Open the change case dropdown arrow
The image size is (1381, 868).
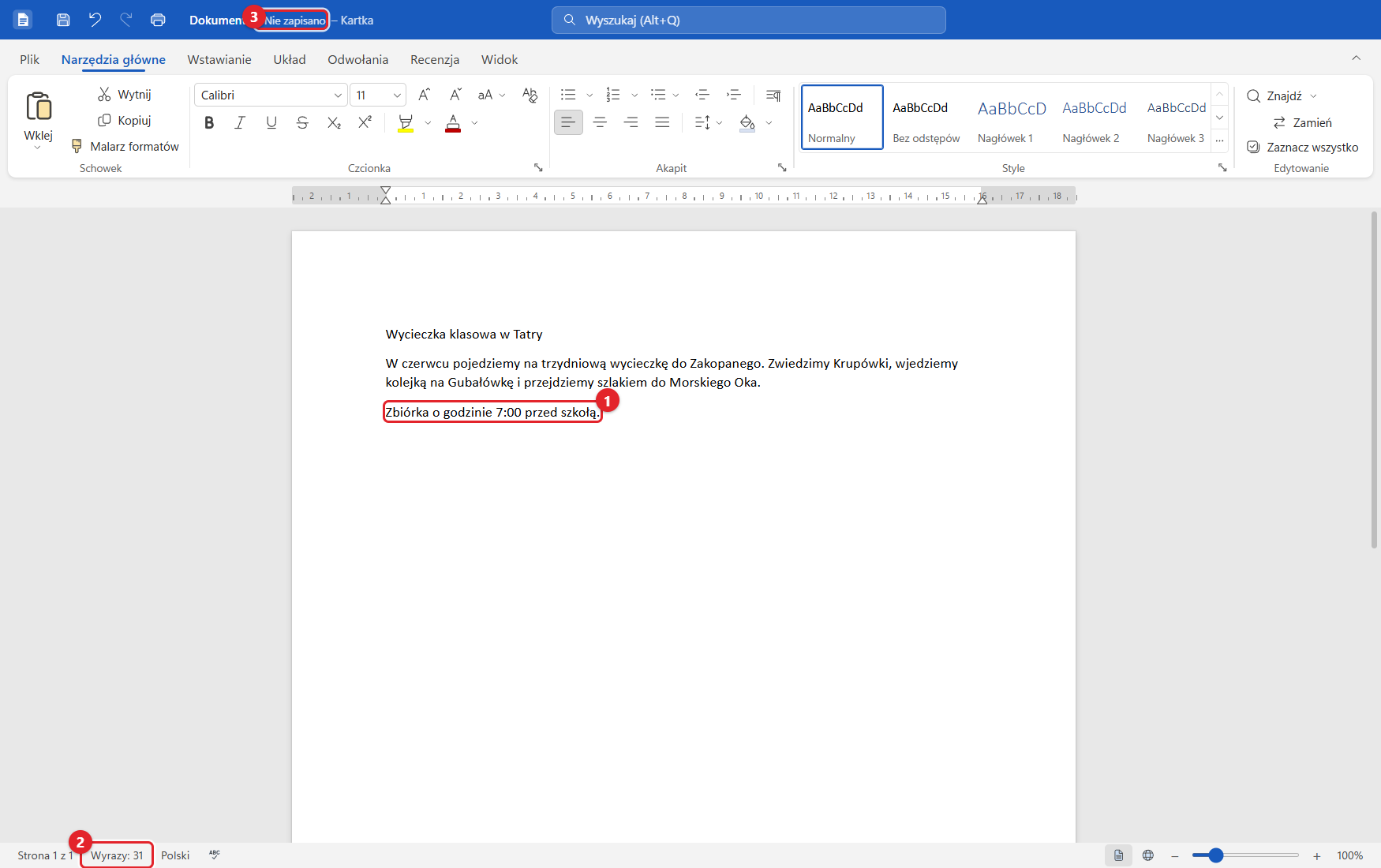pos(503,95)
